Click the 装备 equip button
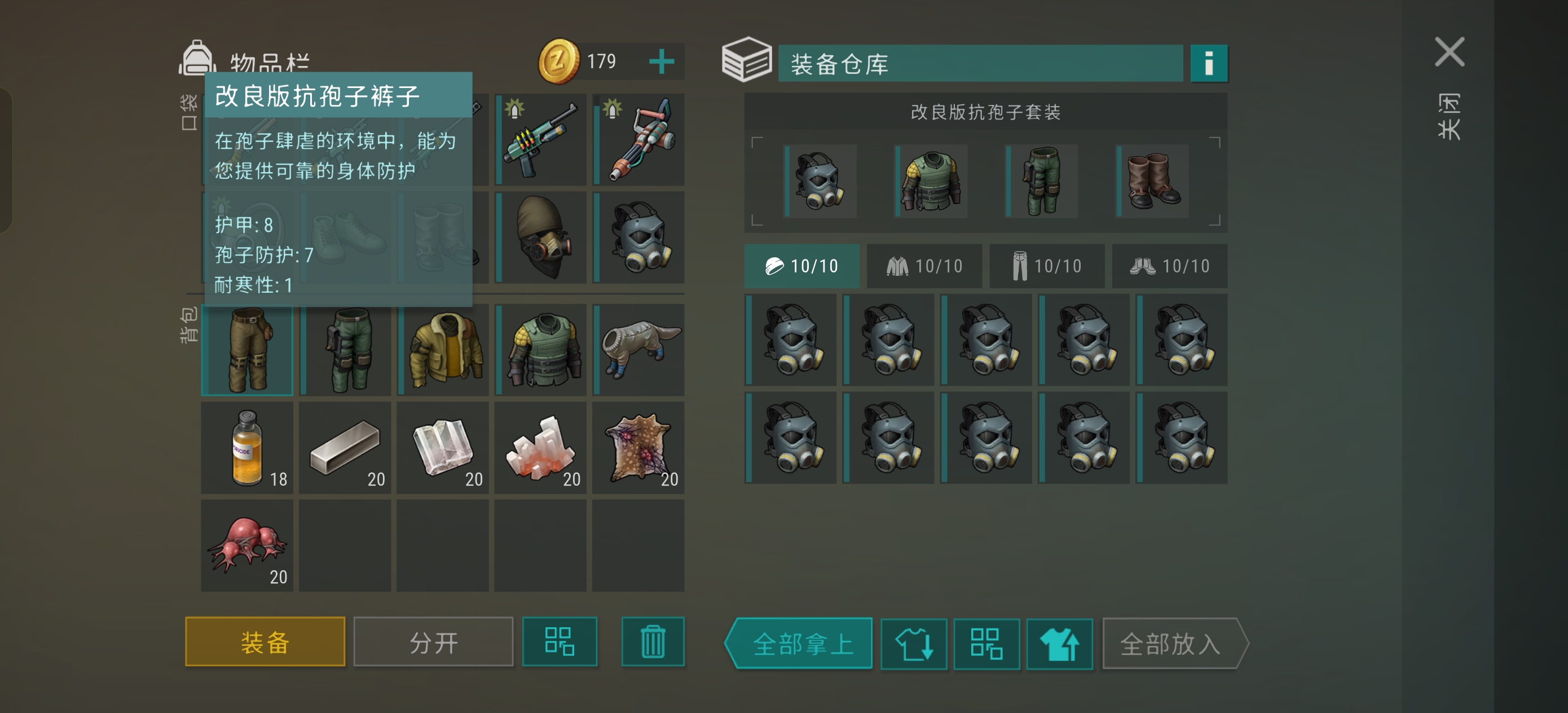1568x713 pixels. point(265,642)
